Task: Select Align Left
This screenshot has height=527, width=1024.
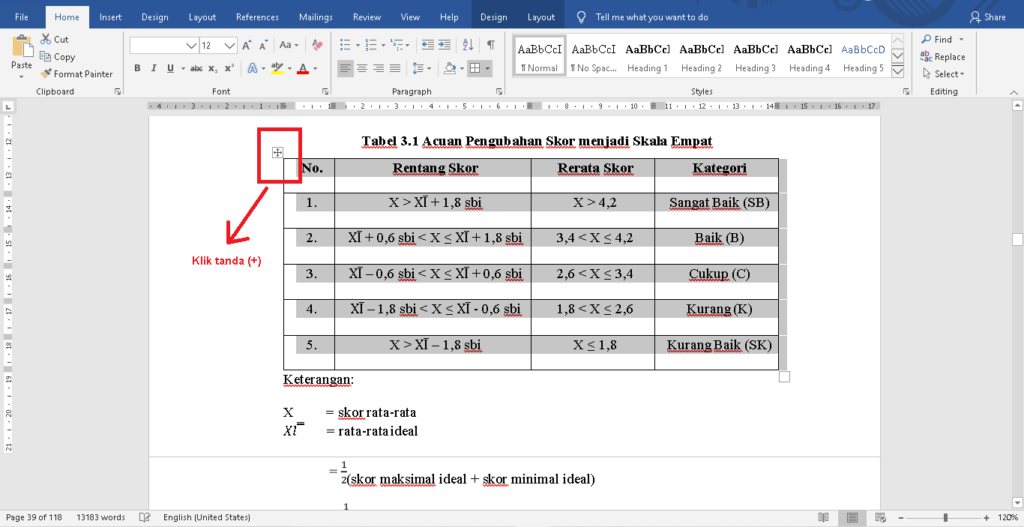Action: pyautogui.click(x=345, y=68)
